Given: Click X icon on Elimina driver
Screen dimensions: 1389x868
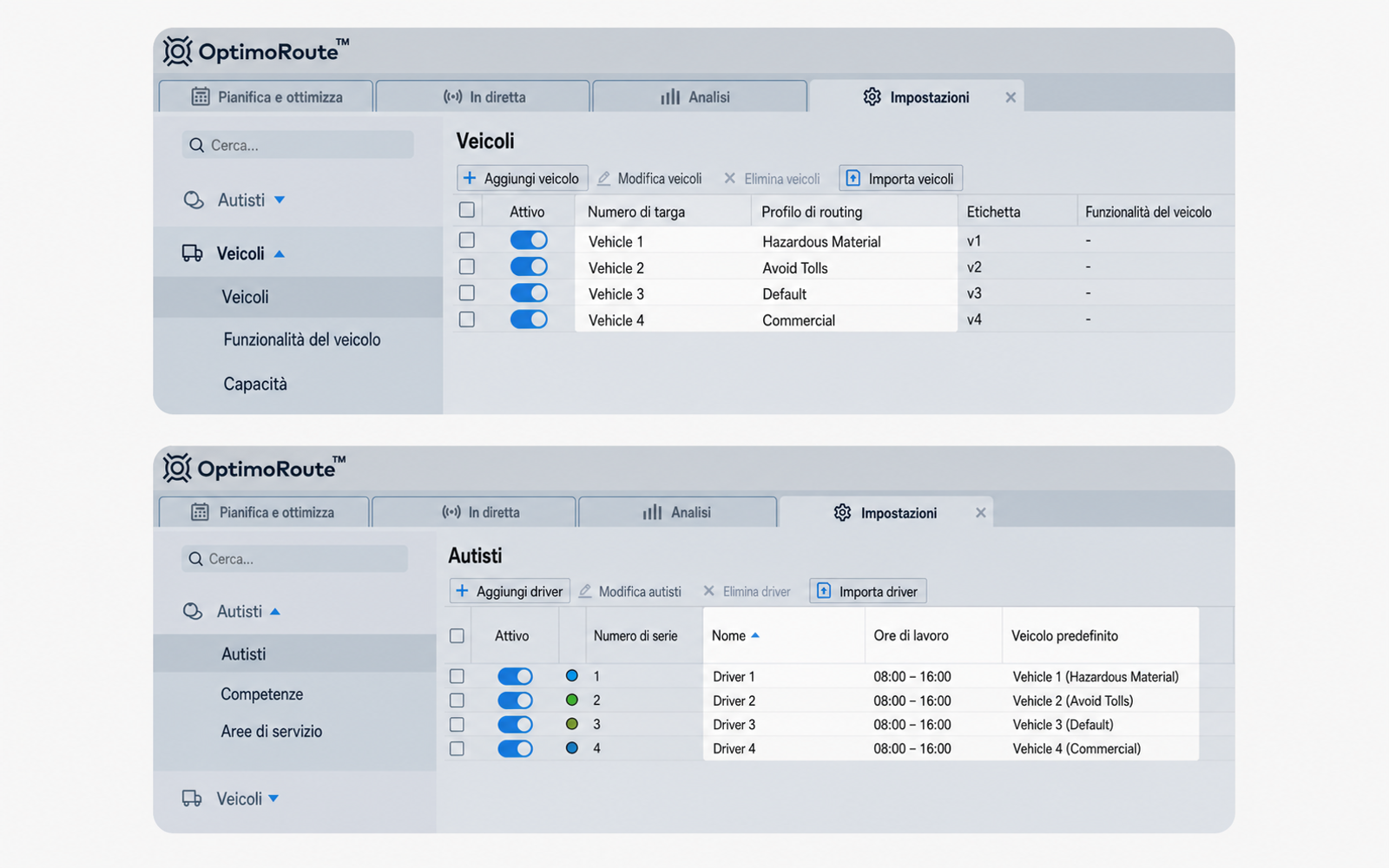Looking at the screenshot, I should 708,591.
